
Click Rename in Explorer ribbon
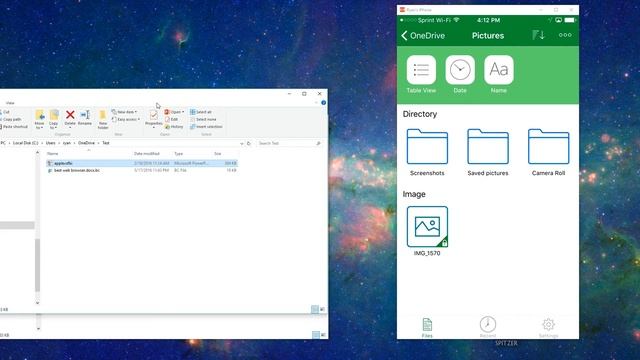tap(85, 118)
